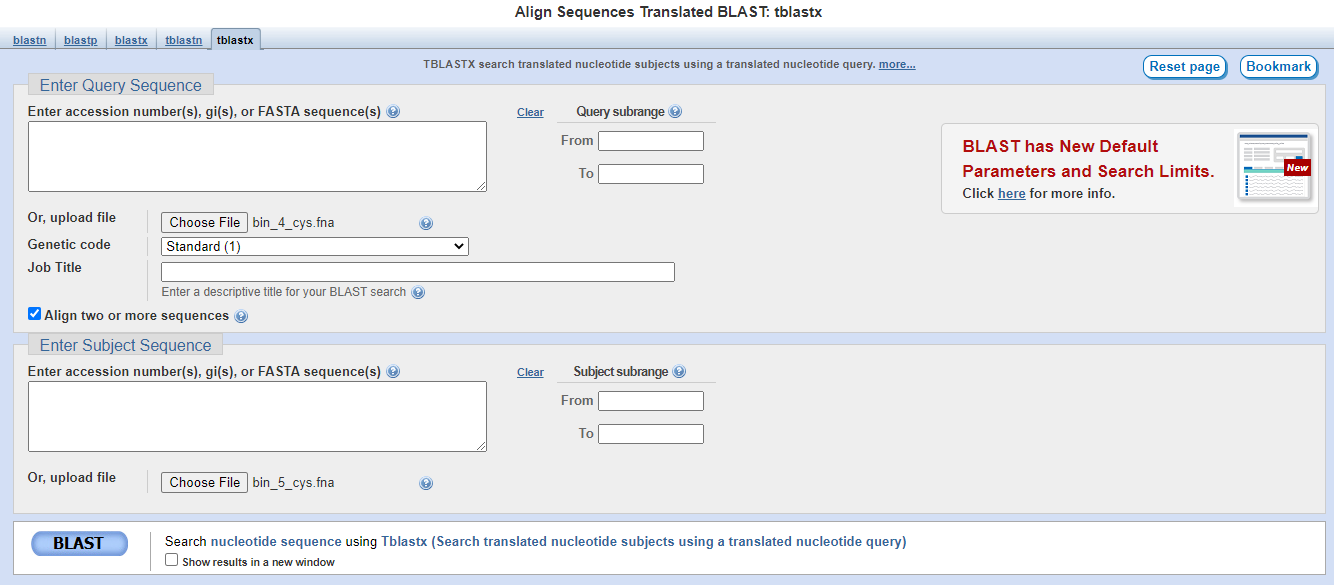This screenshot has height=585, width=1334.
Task: Select the tblastn tab
Action: coord(183,40)
